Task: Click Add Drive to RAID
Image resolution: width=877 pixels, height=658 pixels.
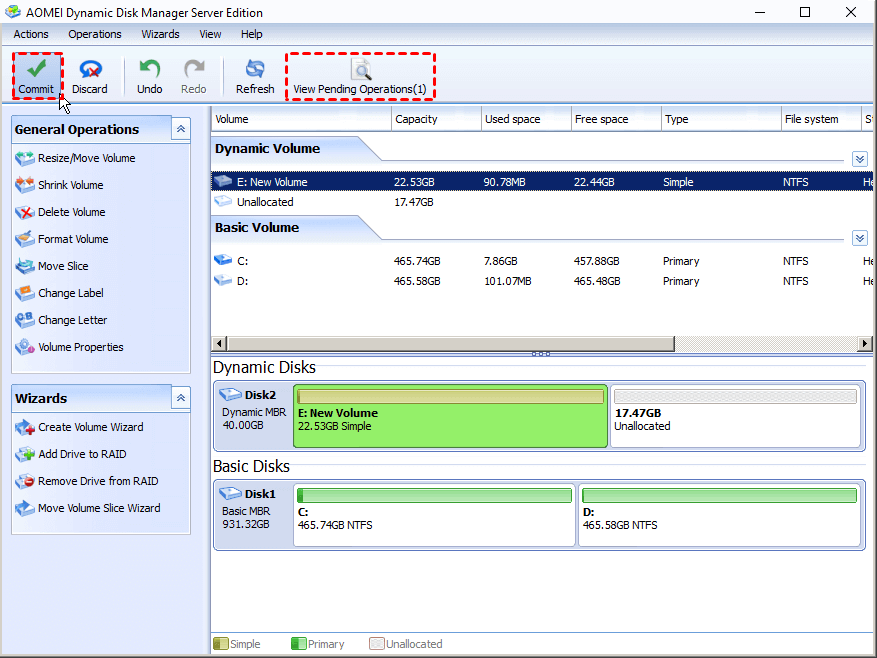Action: tap(82, 454)
